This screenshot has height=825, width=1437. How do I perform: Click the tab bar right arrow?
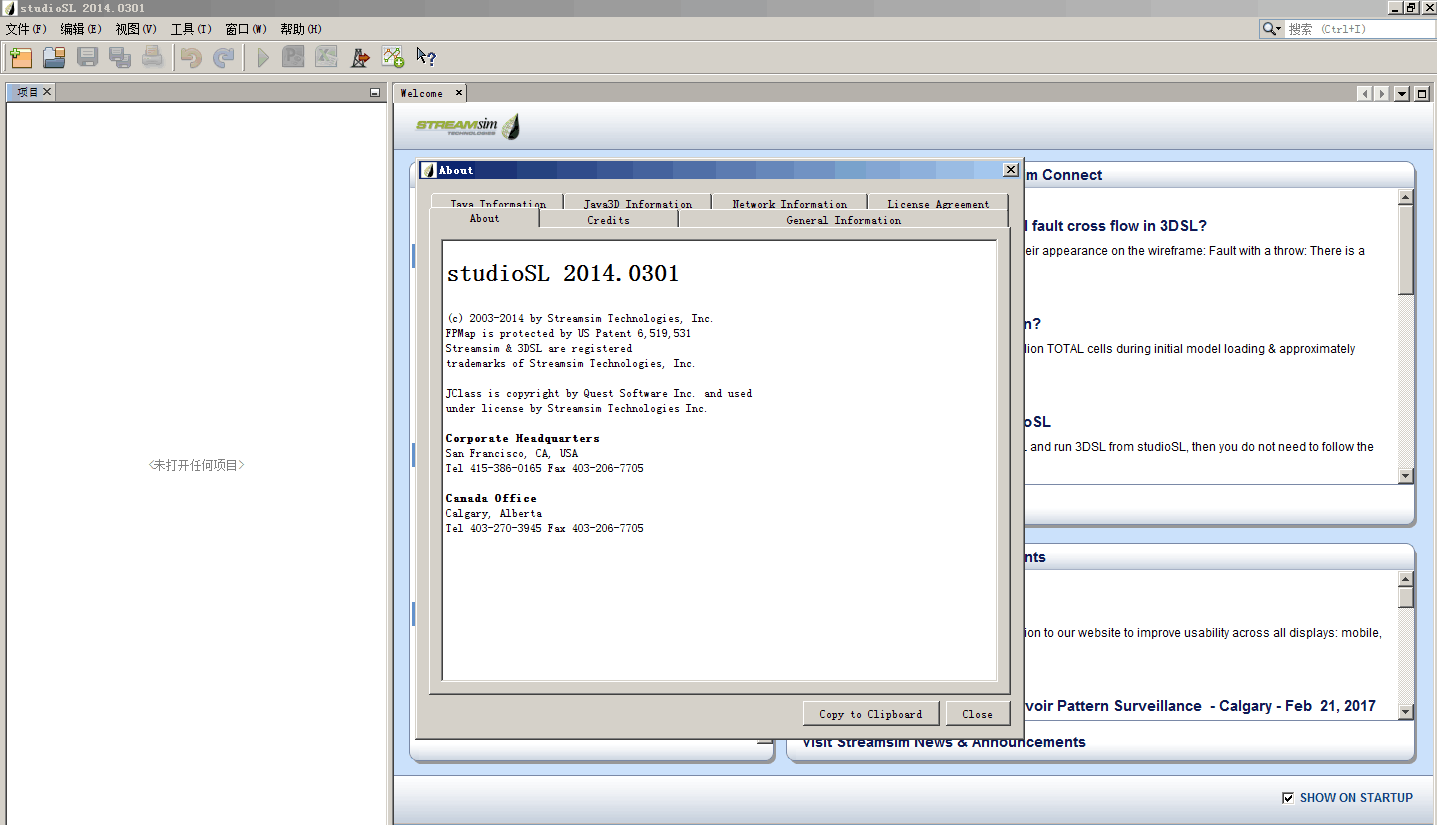point(1382,94)
